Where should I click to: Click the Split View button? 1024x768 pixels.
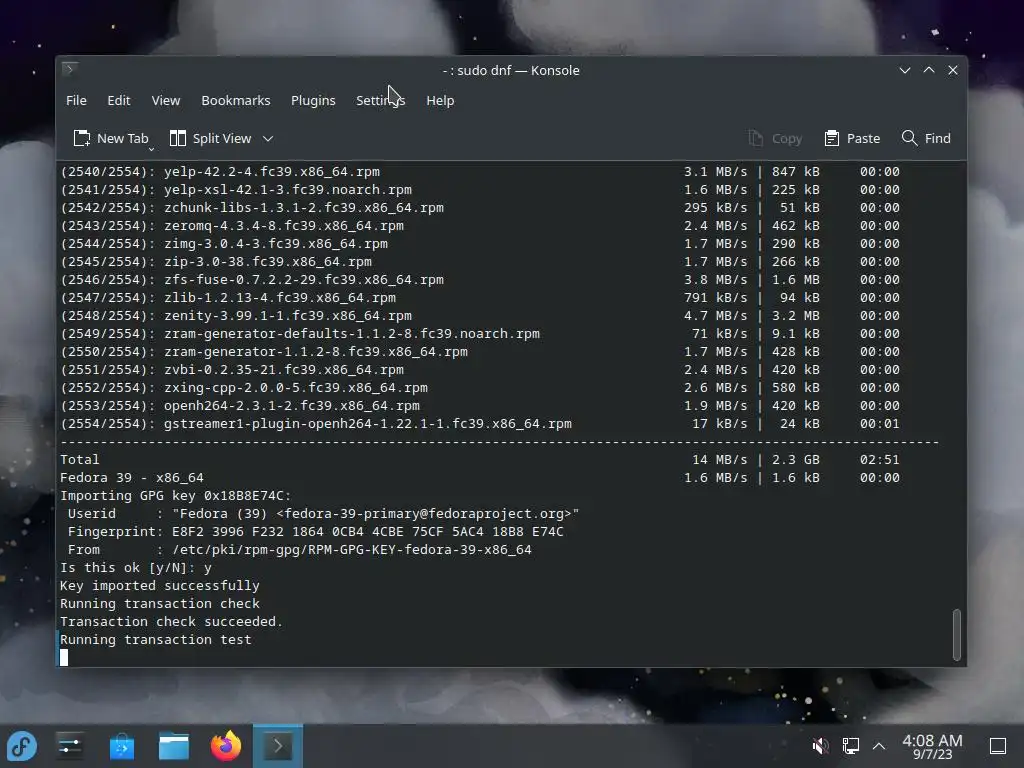[x=210, y=138]
